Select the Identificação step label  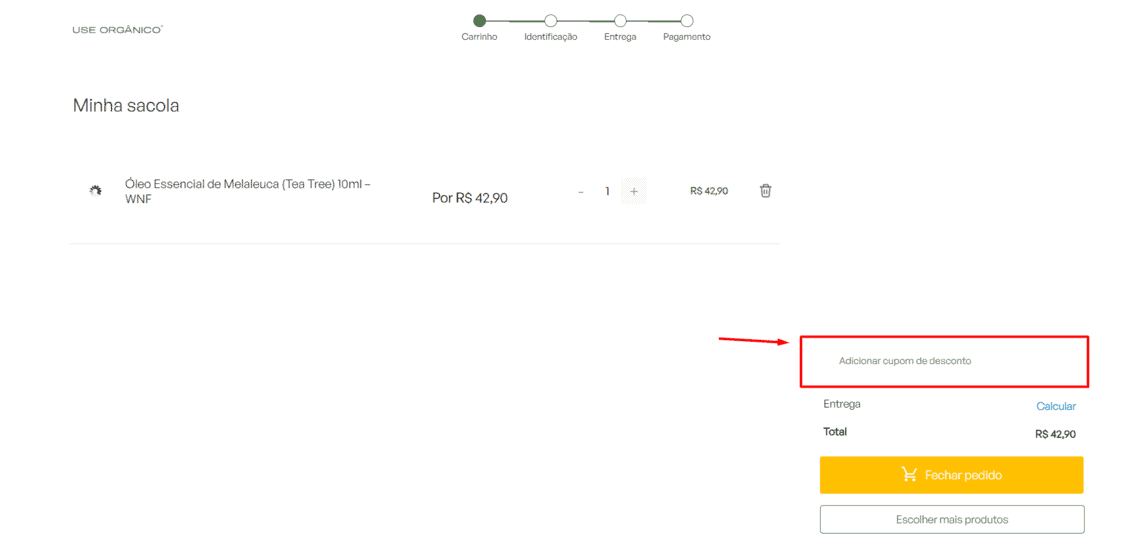(550, 37)
